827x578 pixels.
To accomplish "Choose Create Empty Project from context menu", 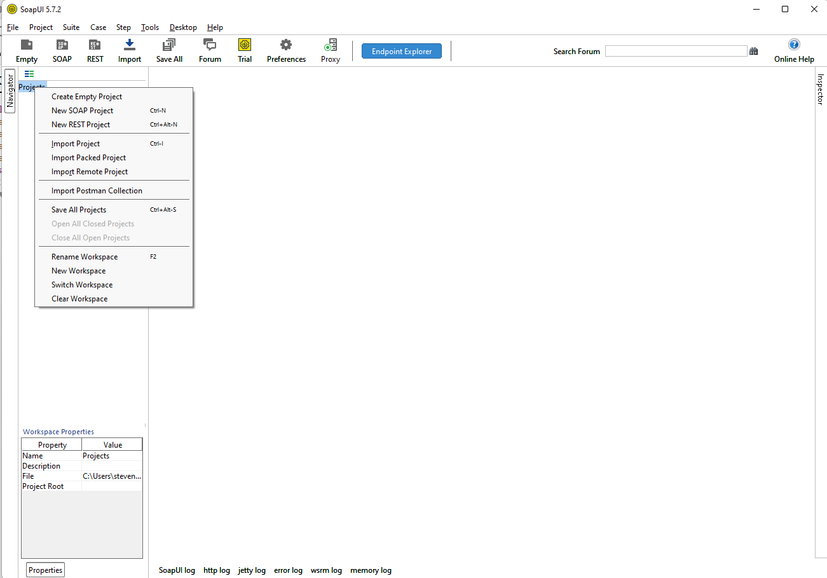I will [x=114, y=97].
